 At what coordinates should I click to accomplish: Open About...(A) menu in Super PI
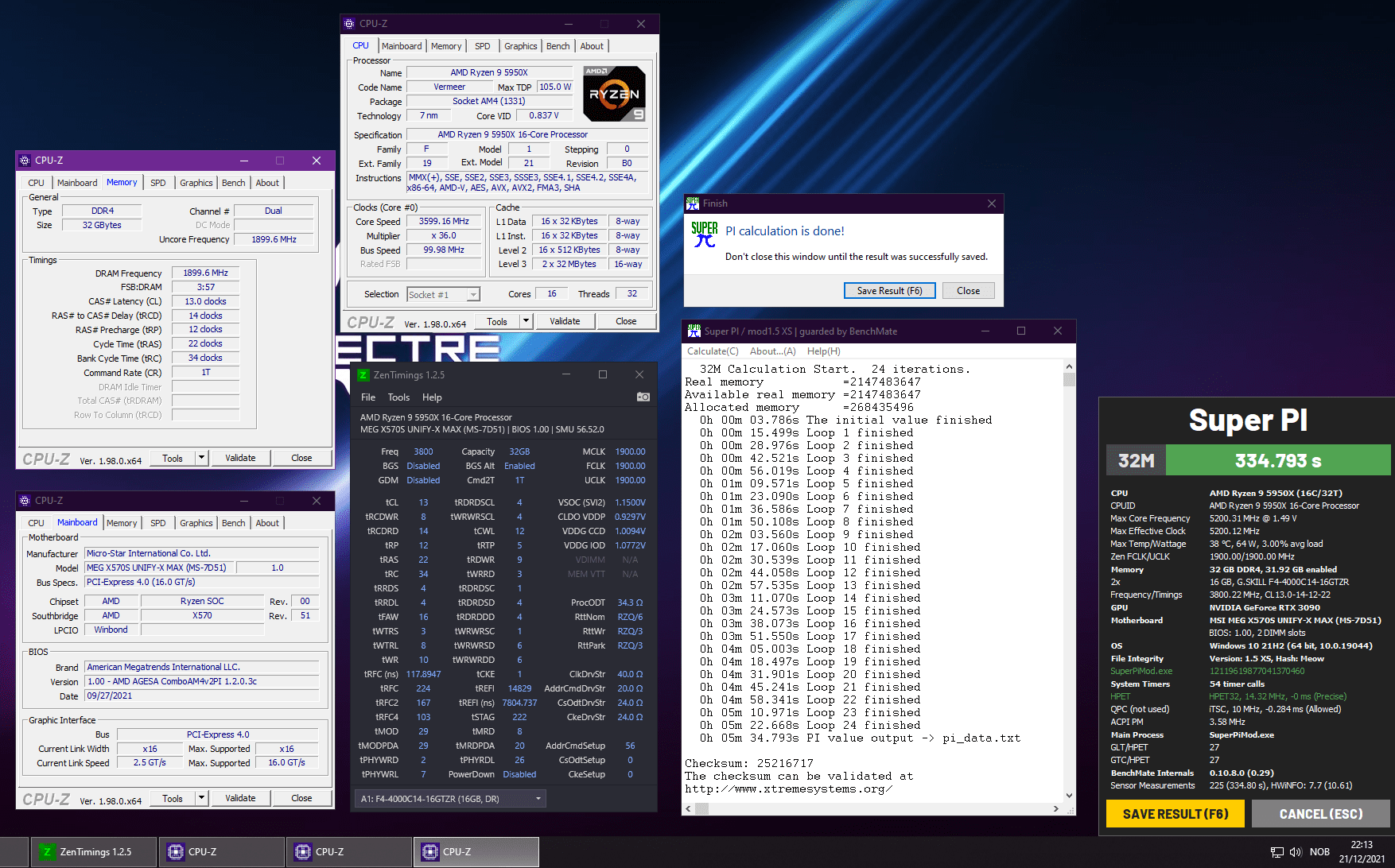(x=773, y=351)
